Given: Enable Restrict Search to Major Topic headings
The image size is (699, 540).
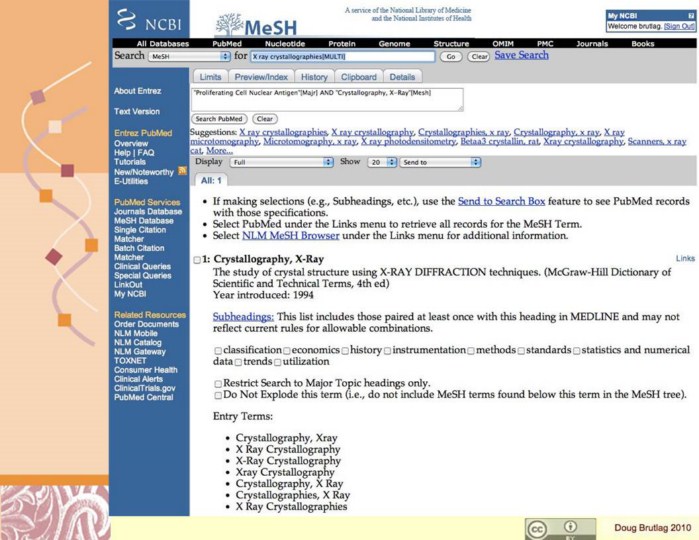Looking at the screenshot, I should (x=218, y=383).
